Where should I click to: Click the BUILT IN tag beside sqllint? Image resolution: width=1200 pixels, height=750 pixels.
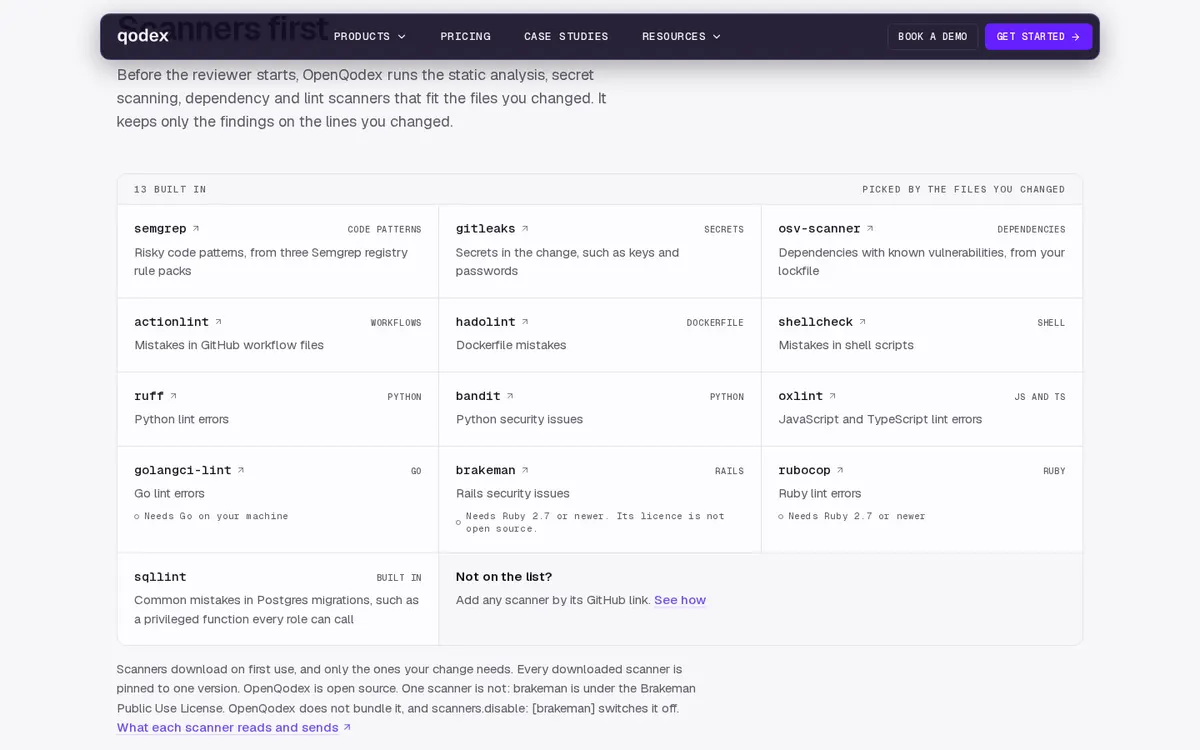pyautogui.click(x=399, y=578)
